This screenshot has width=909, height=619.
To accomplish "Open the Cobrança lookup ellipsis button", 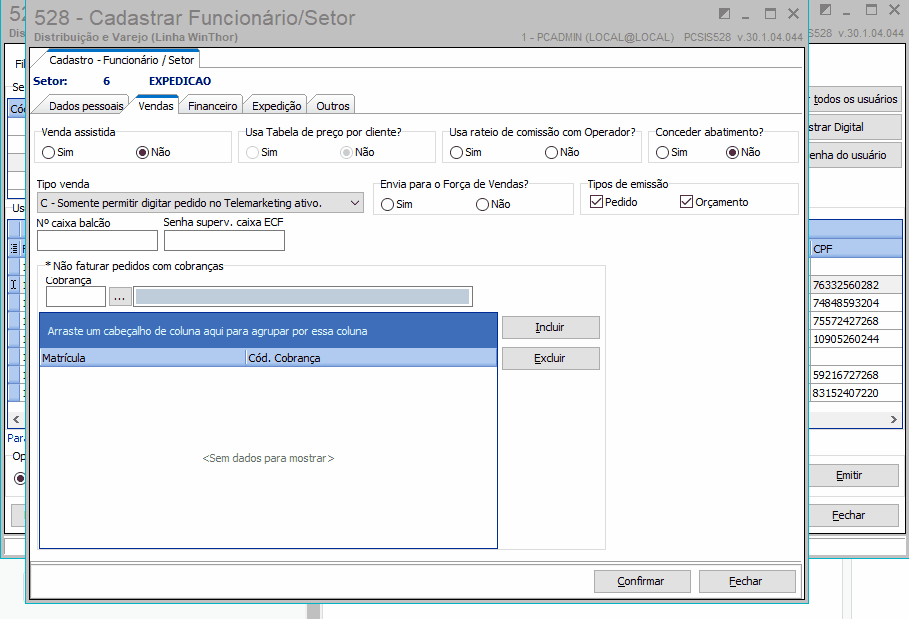I will [119, 297].
